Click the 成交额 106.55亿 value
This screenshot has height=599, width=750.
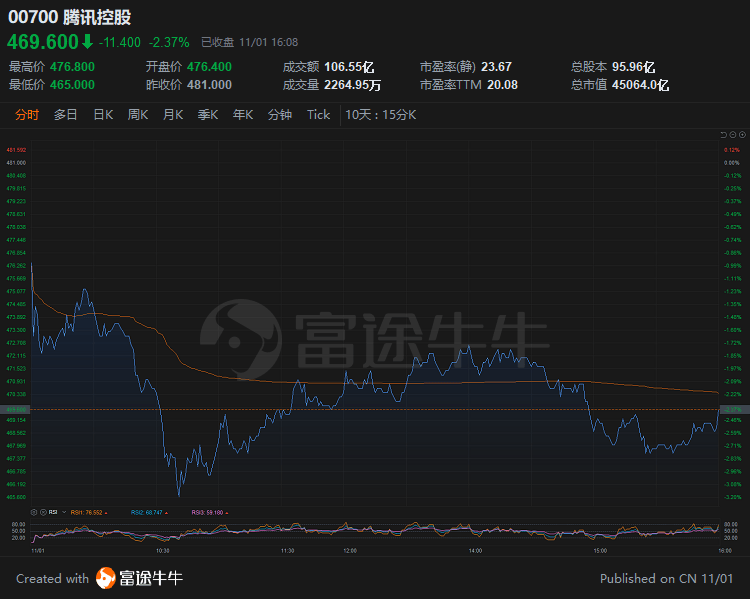(x=349, y=67)
